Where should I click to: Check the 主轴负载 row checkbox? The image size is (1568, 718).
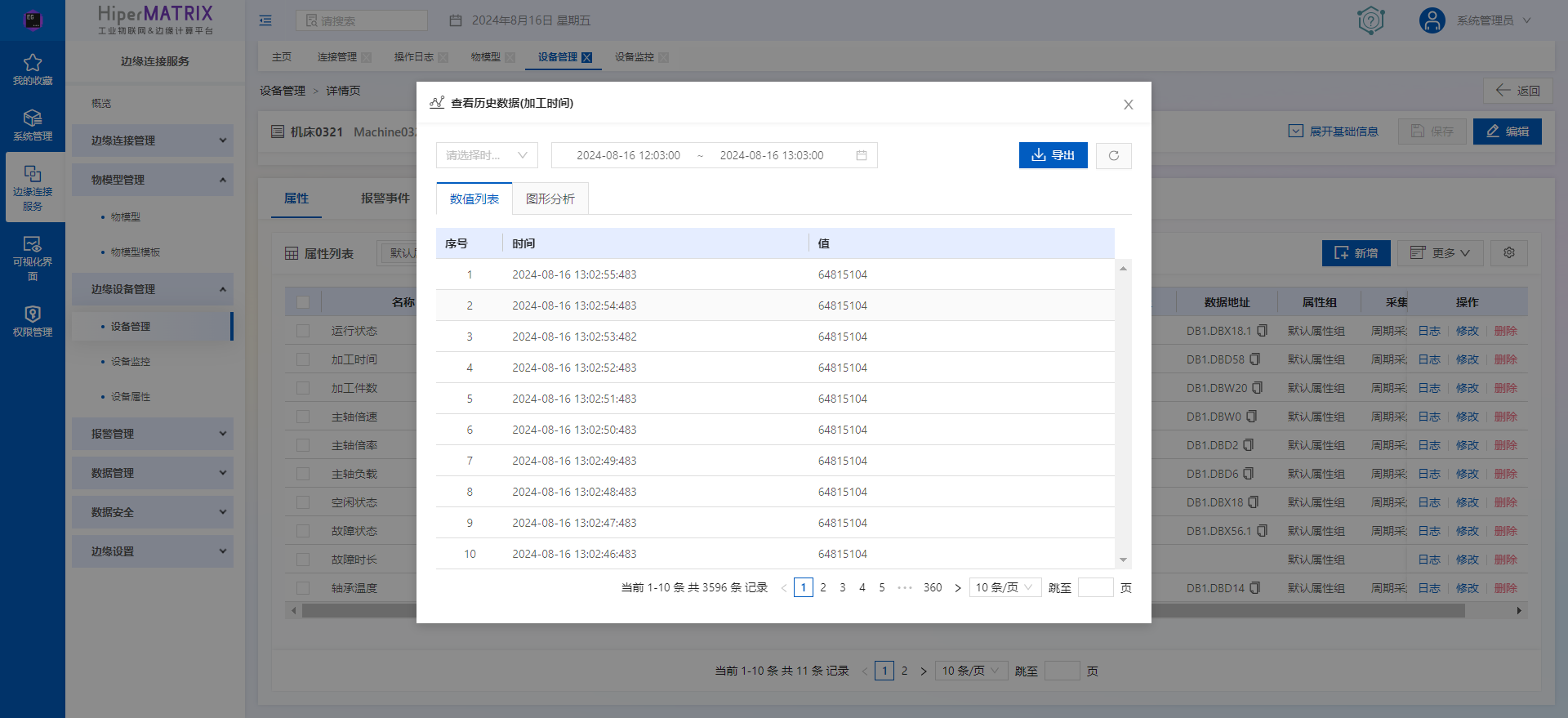pos(303,474)
